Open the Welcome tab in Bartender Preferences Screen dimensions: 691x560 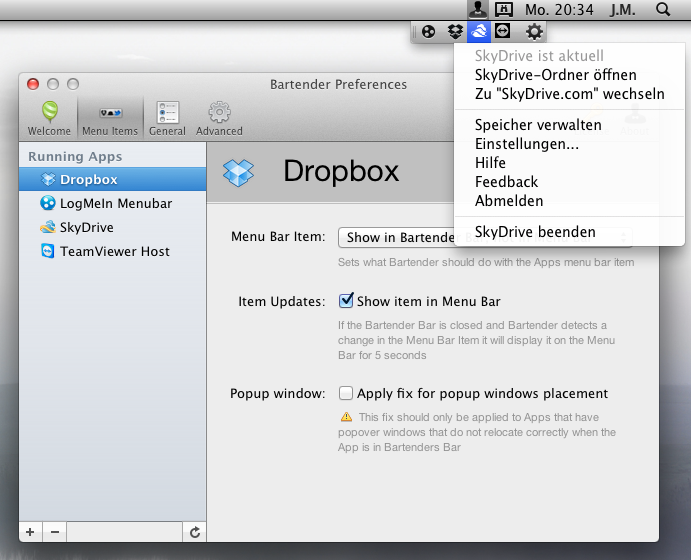pyautogui.click(x=49, y=119)
